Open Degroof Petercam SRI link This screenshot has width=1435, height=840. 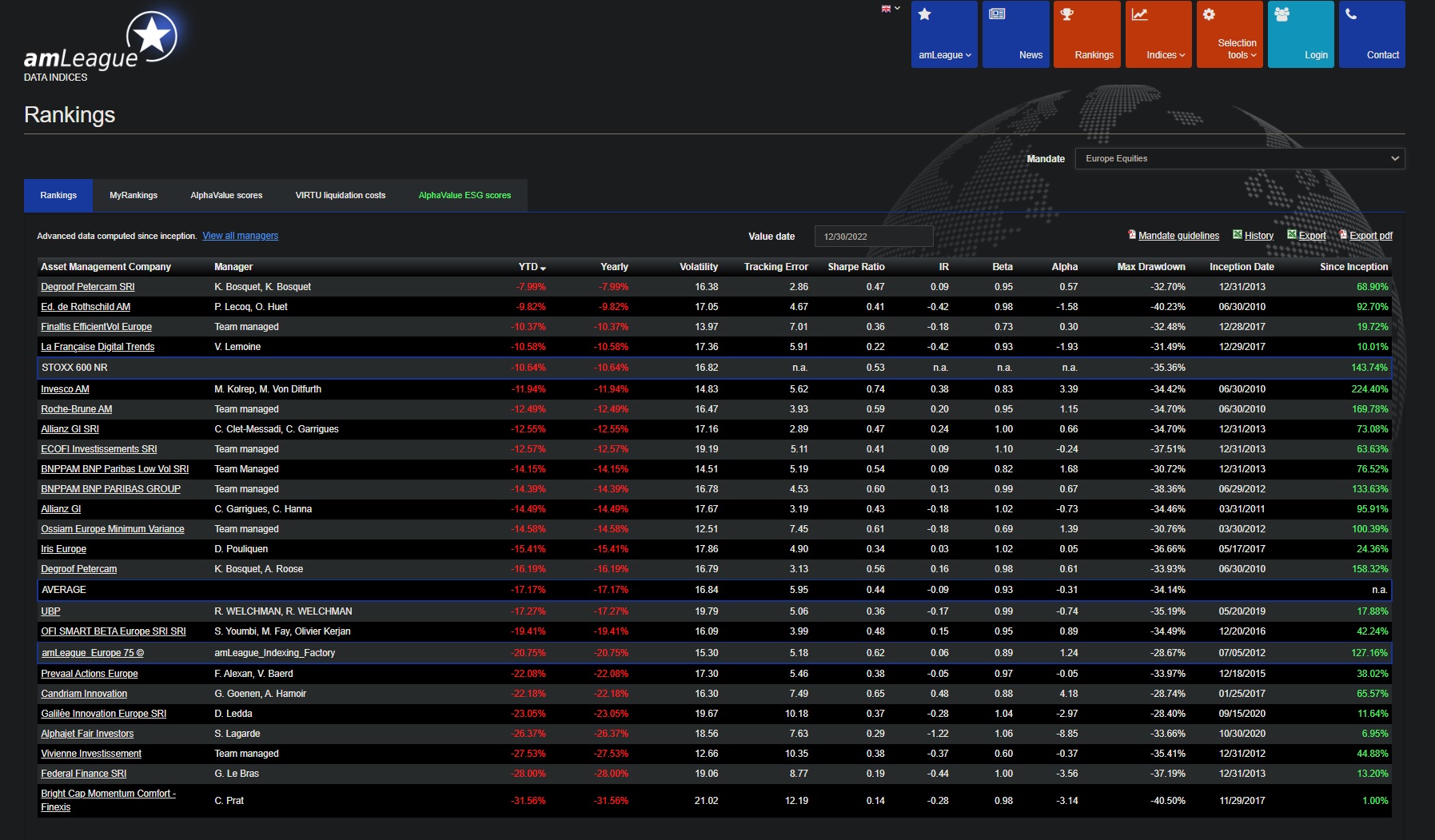(x=88, y=287)
